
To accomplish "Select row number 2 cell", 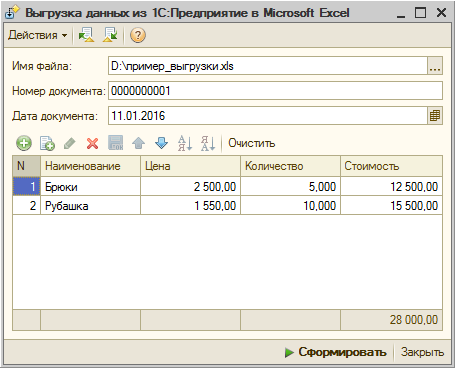I will (26, 205).
